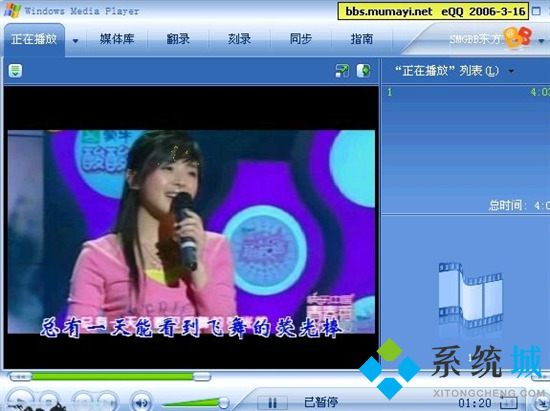Viewport: 550px width, 411px height.
Task: Click the now-playing options green icon
Action: pyautogui.click(x=15, y=71)
